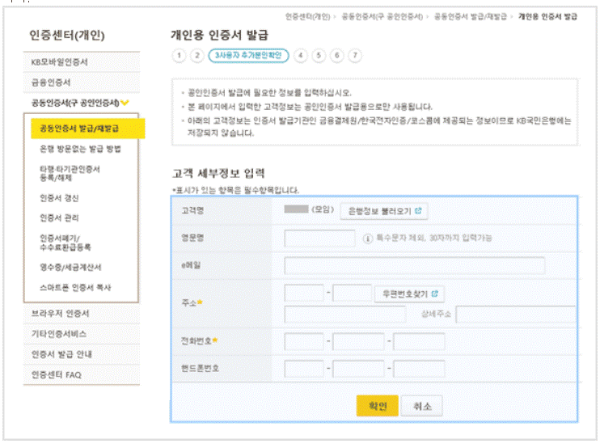The height and width of the screenshot is (442, 600).
Task: Go to 인증서 관리
Action: coord(59,218)
